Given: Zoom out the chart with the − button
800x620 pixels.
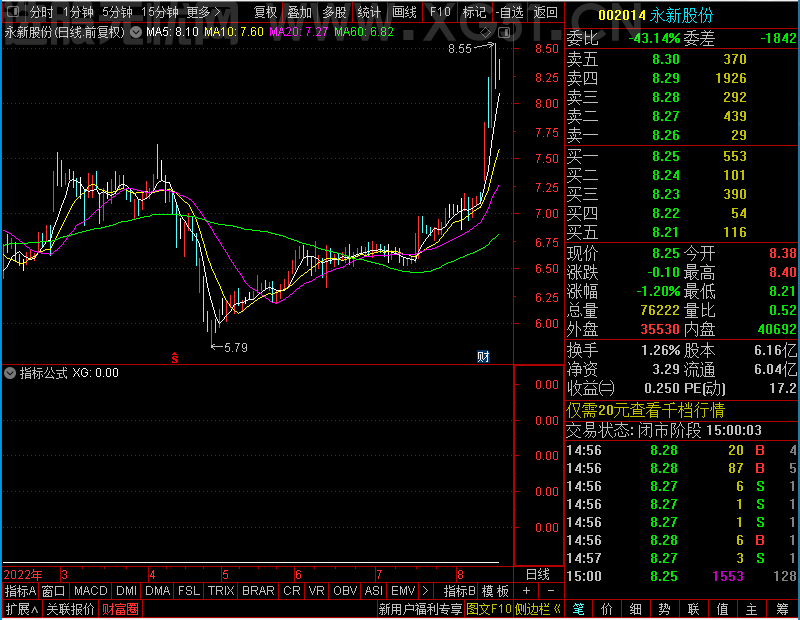Looking at the screenshot, I should click(551, 591).
